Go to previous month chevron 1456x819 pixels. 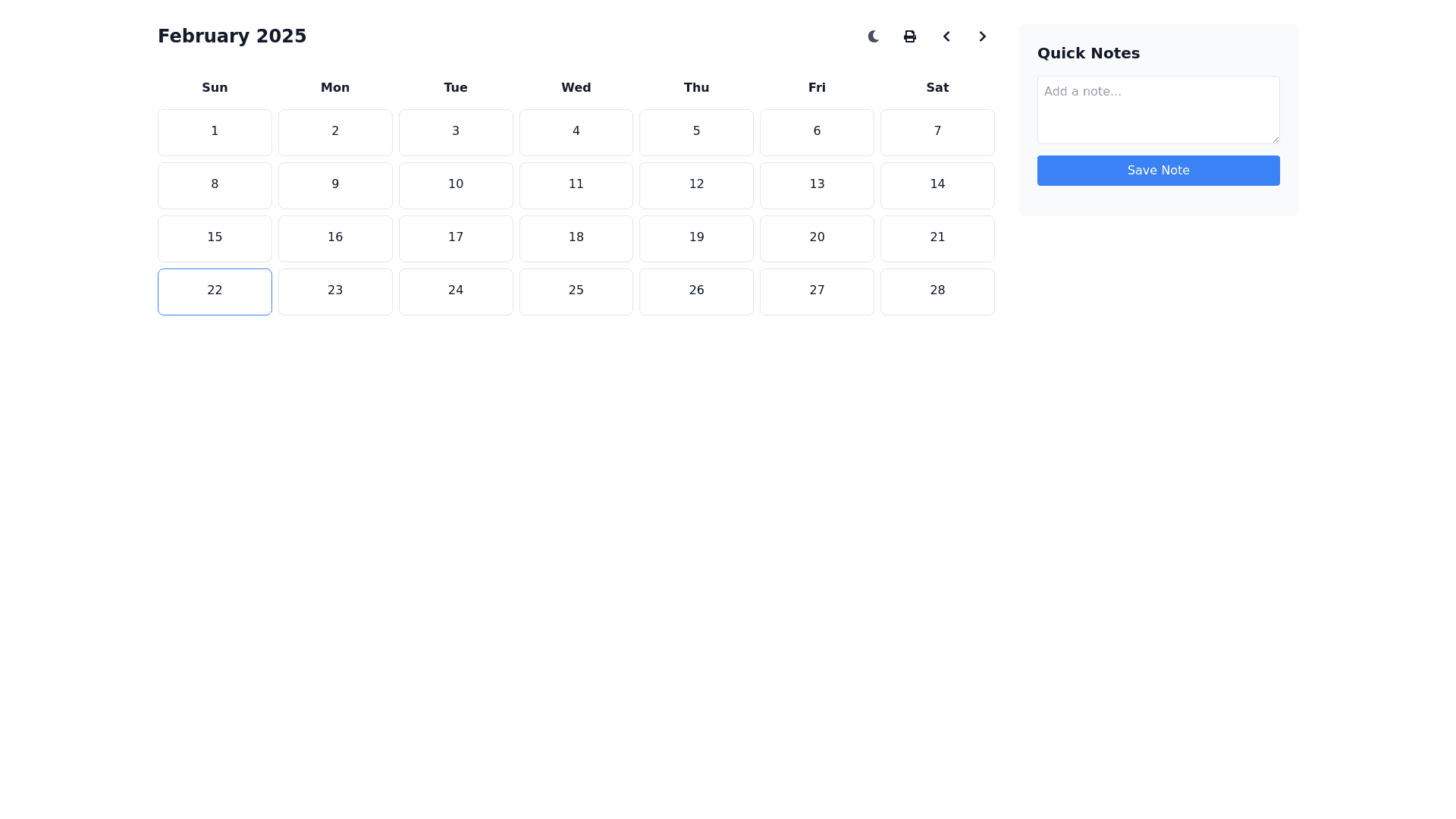pos(946,36)
